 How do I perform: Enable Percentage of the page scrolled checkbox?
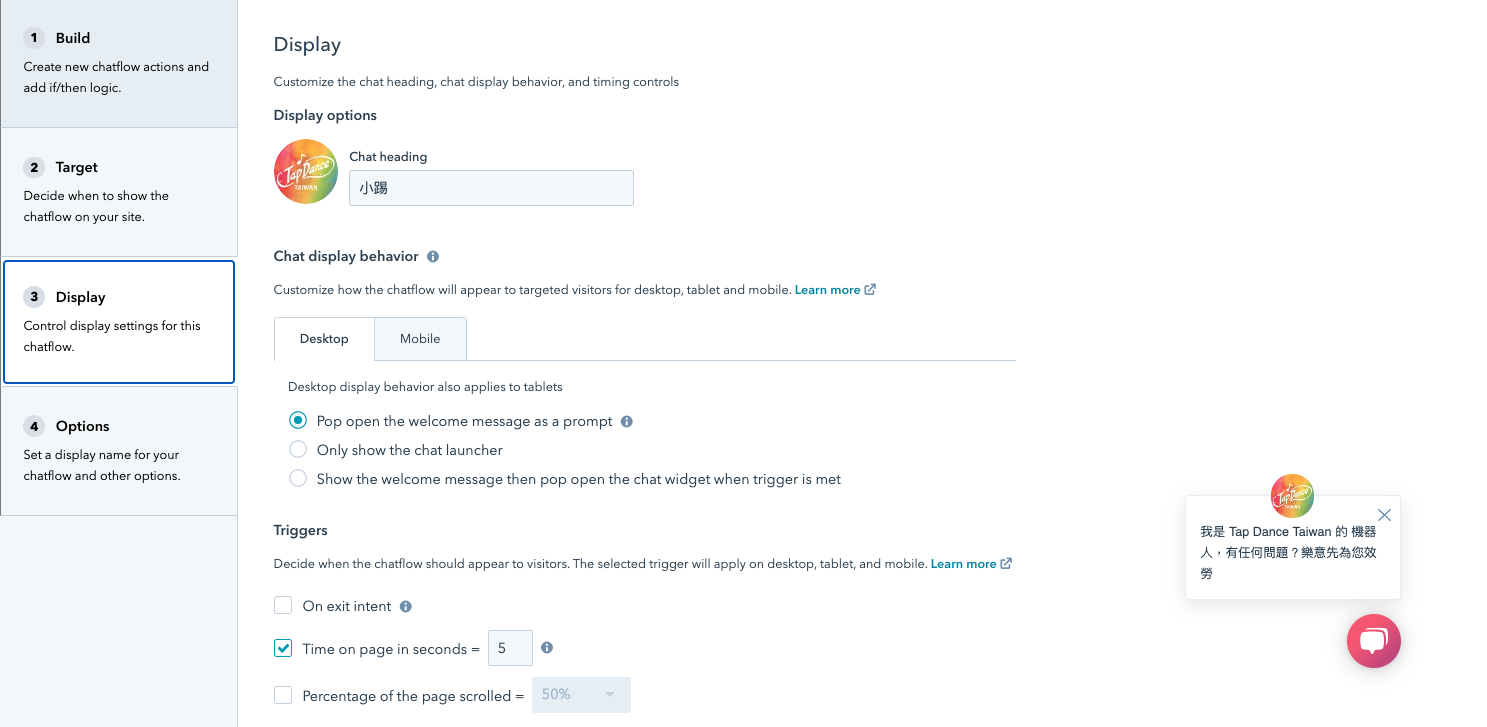[x=283, y=695]
